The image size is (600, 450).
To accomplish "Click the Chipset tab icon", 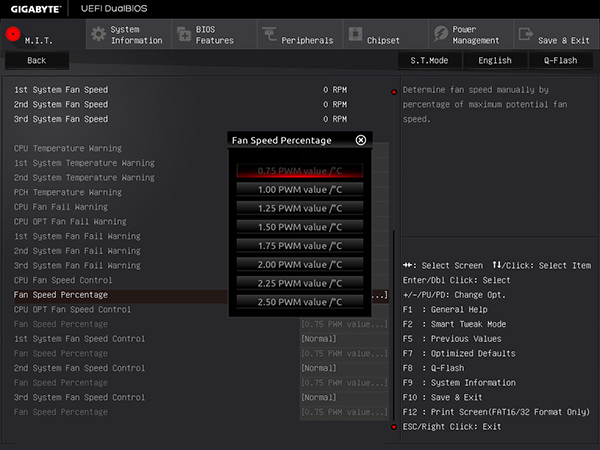I will click(355, 34).
